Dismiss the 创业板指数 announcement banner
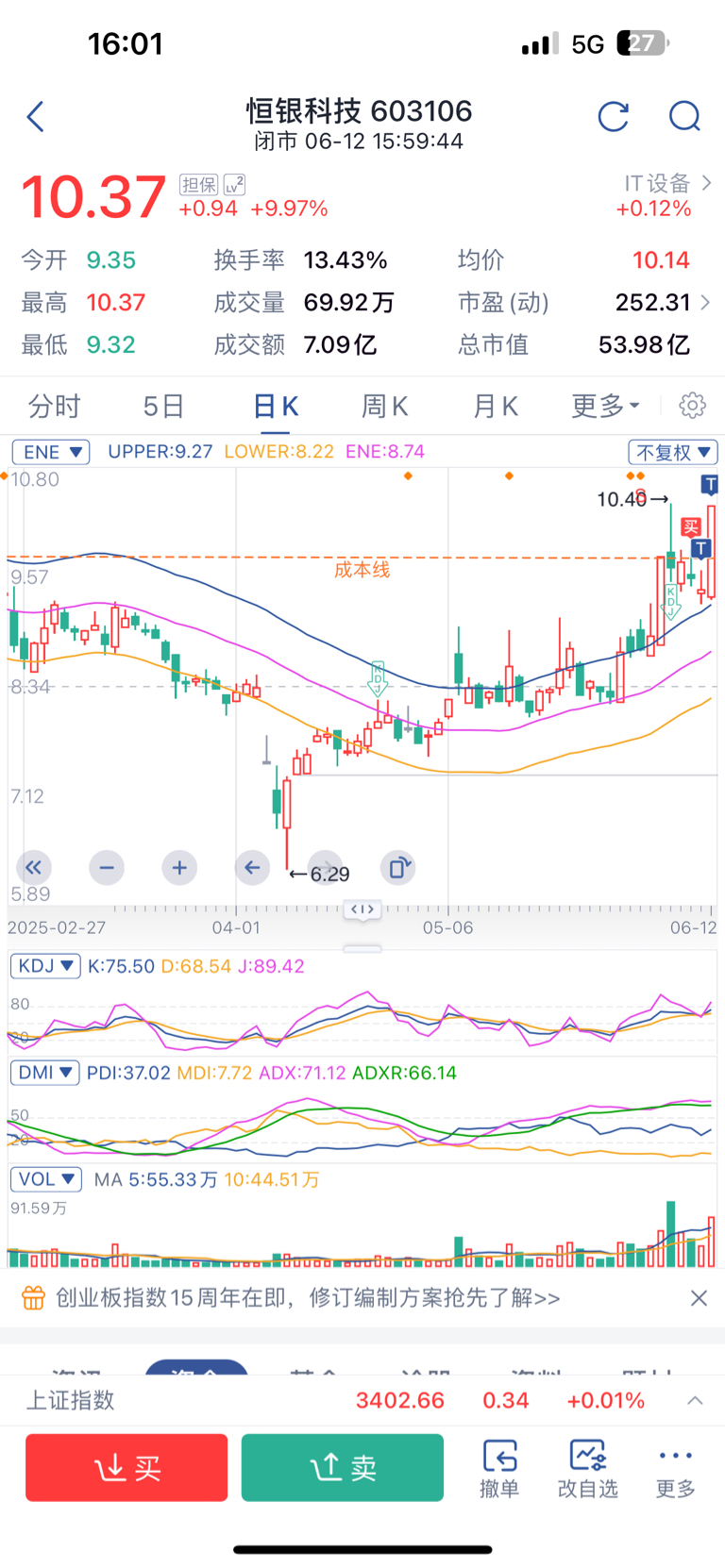Screen dimensions: 725x1568 [x=699, y=1298]
